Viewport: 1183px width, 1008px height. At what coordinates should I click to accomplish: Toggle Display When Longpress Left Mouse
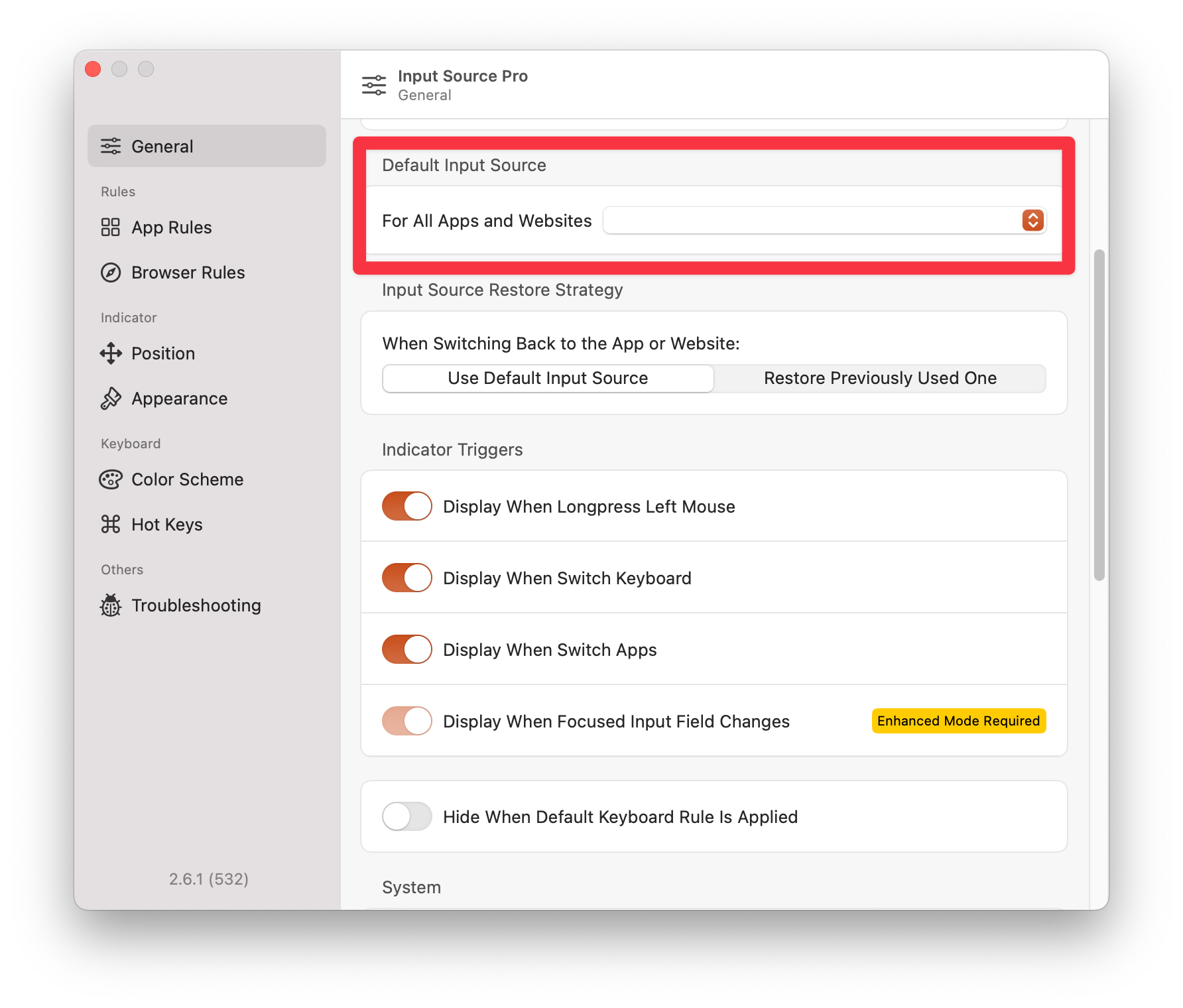(406, 507)
